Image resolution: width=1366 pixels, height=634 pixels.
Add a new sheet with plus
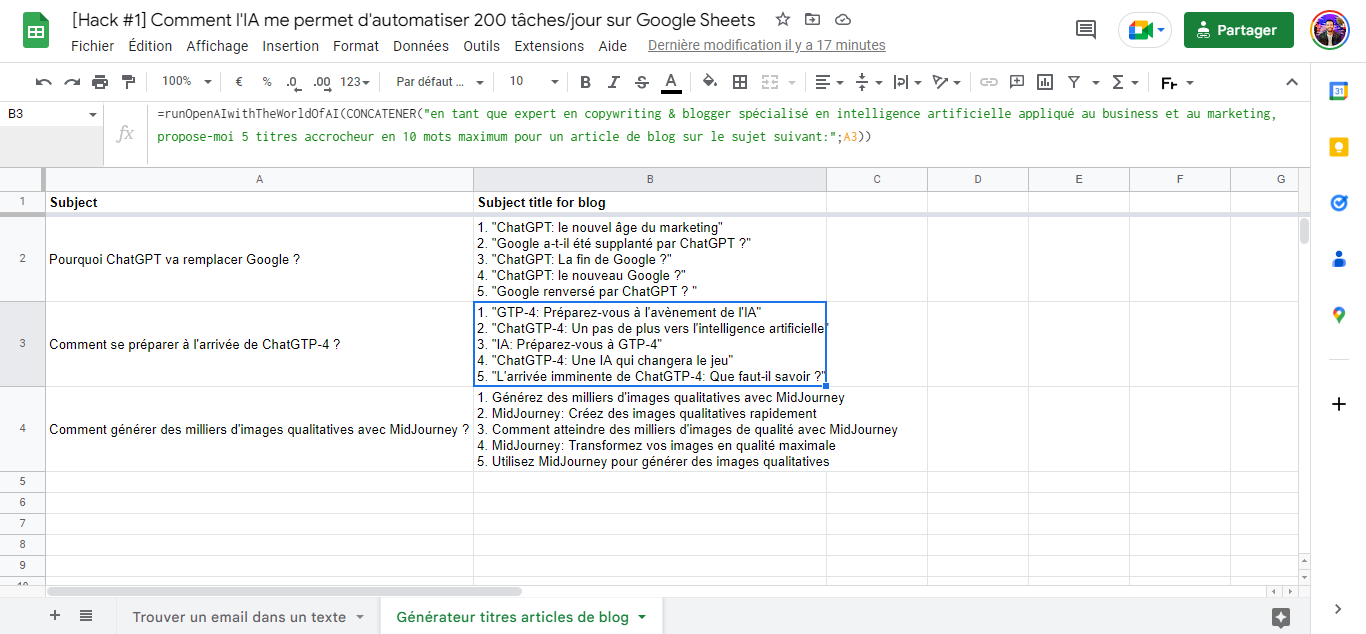tap(55, 616)
